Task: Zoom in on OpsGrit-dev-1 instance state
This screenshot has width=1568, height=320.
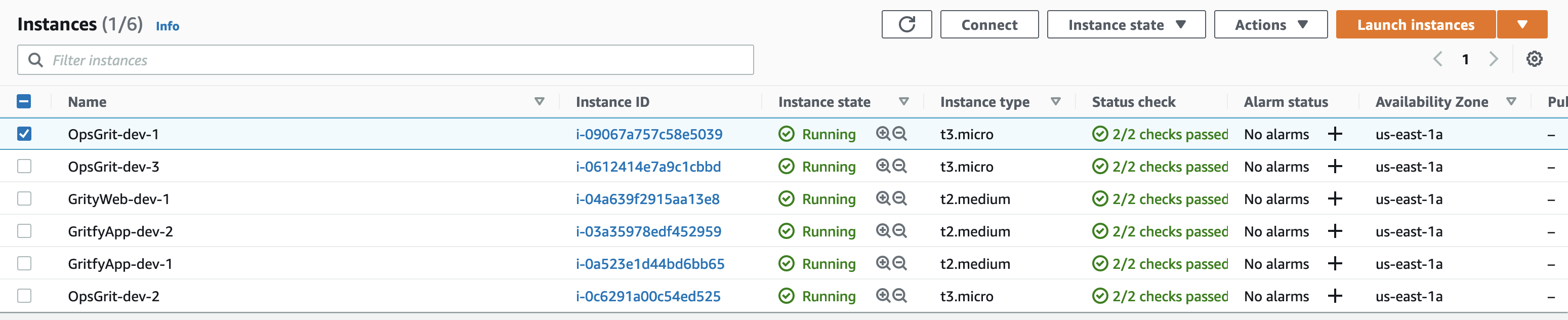Action: (x=883, y=133)
